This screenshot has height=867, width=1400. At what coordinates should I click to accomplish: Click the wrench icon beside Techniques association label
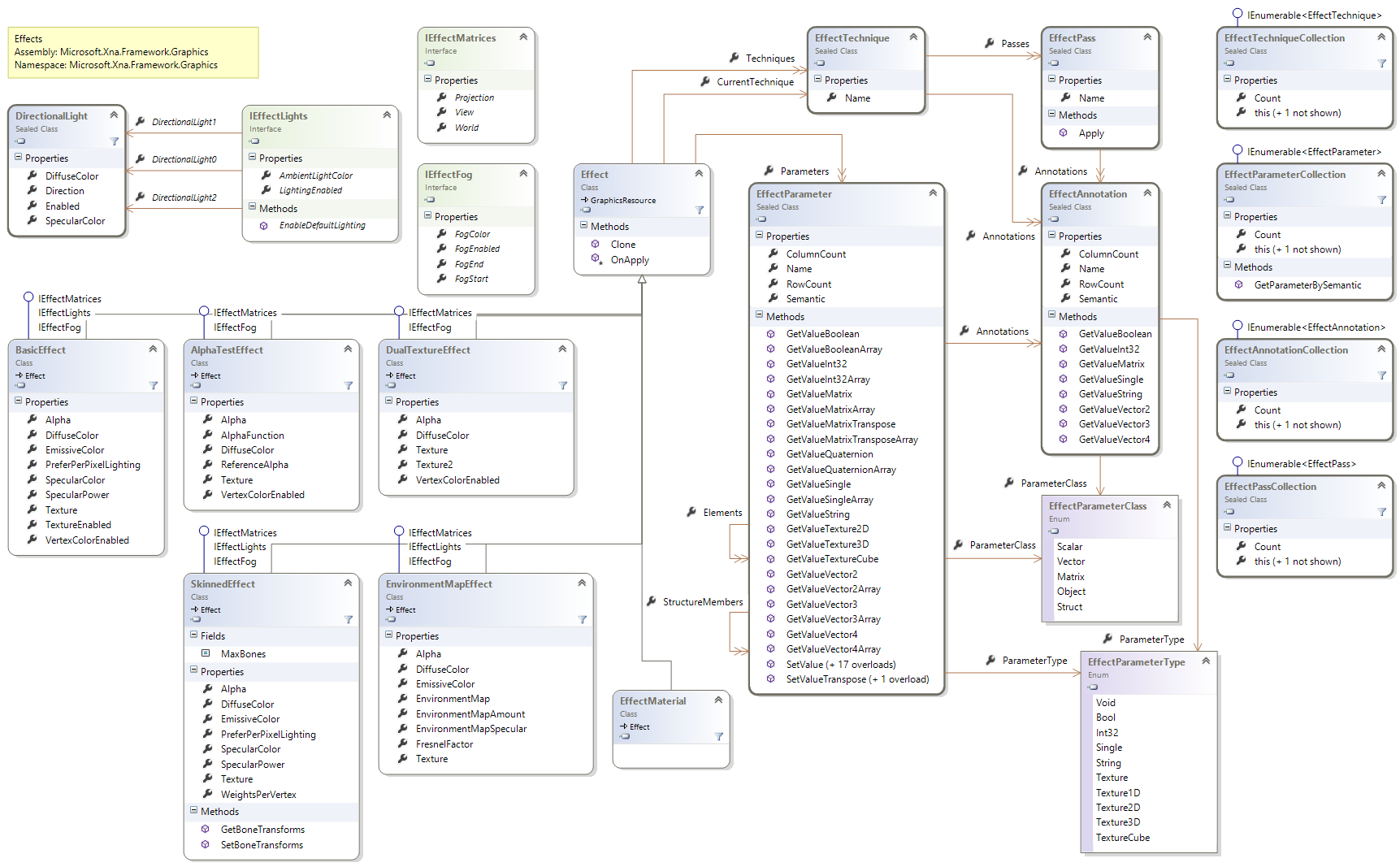point(734,58)
